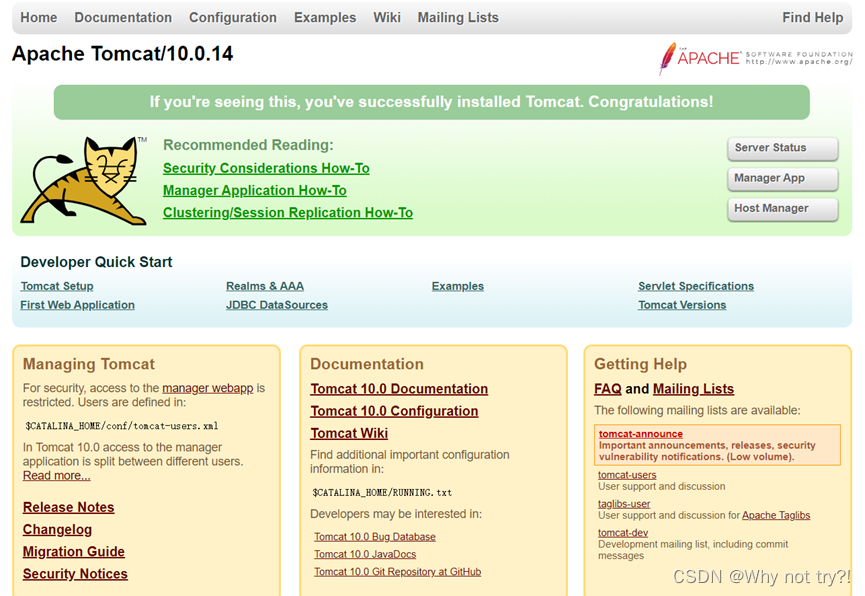Screen dimensions: 865x596
Task: Click the Apache Tomcat/10.0.14 heading
Action: coord(122,54)
